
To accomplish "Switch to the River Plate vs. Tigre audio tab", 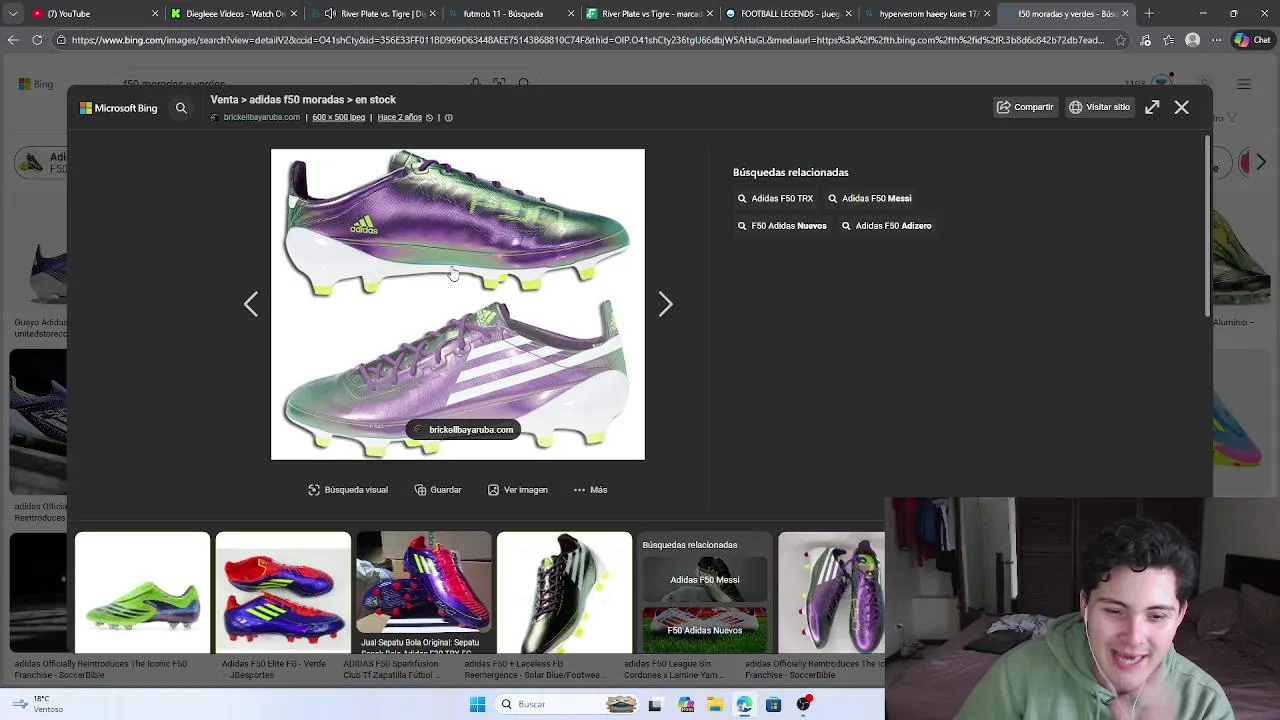I will coord(372,14).
